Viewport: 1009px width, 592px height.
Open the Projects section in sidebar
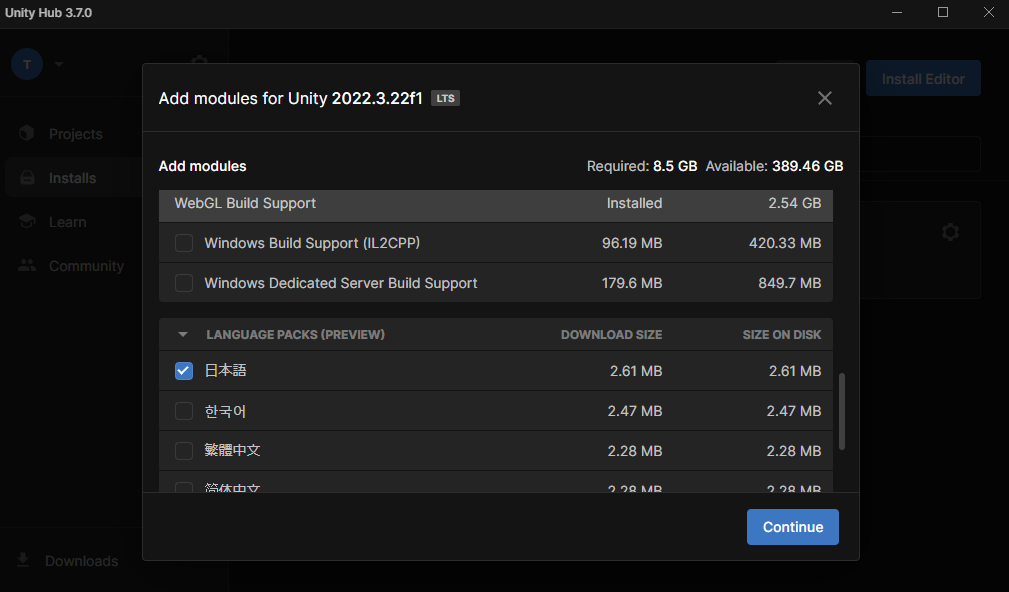pos(75,134)
